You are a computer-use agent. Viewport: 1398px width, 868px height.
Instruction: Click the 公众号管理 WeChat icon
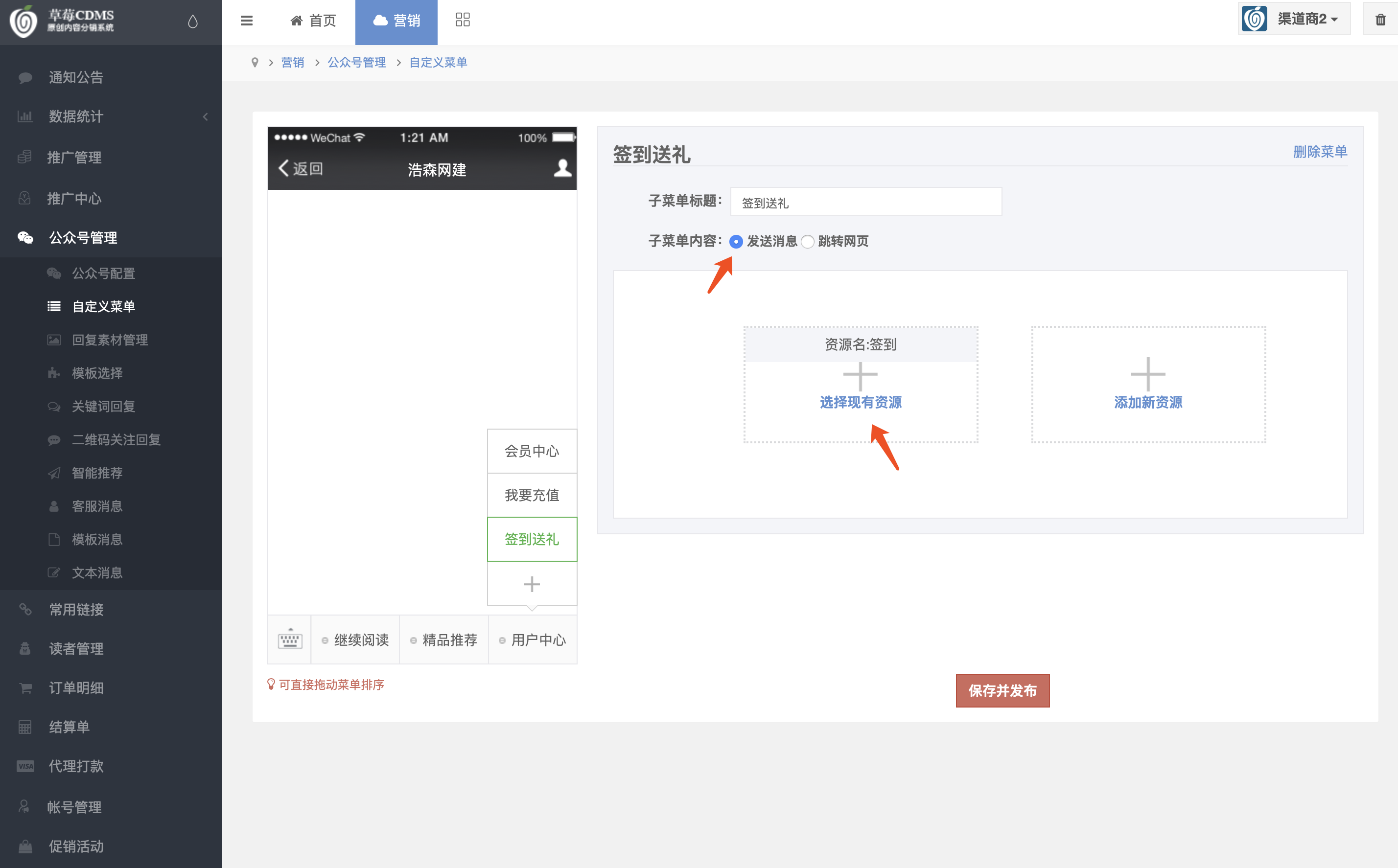click(x=25, y=238)
